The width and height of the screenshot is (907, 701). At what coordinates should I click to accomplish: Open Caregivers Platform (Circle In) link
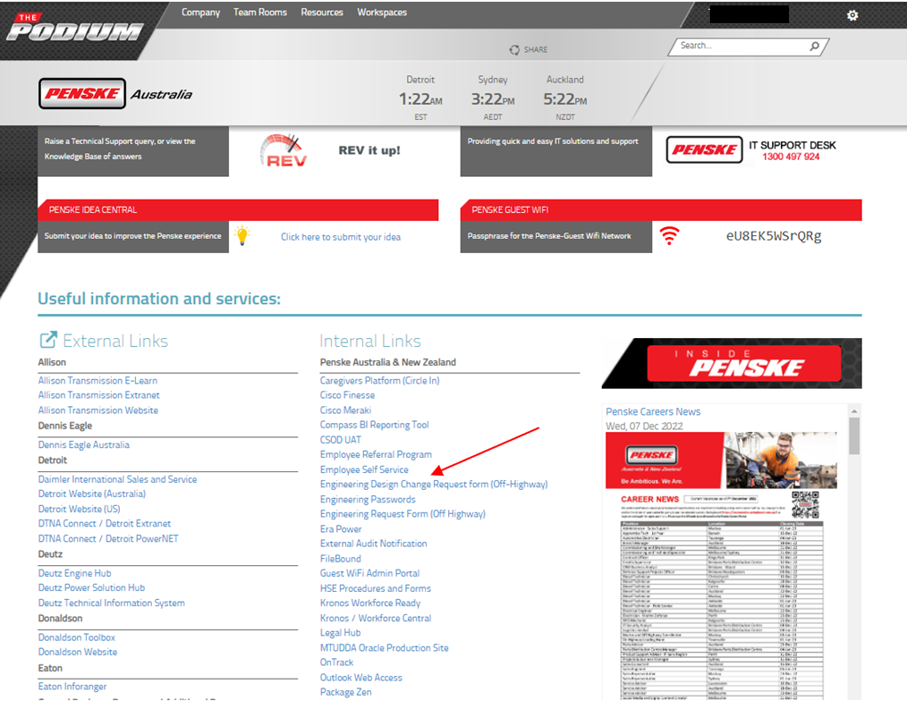point(379,381)
